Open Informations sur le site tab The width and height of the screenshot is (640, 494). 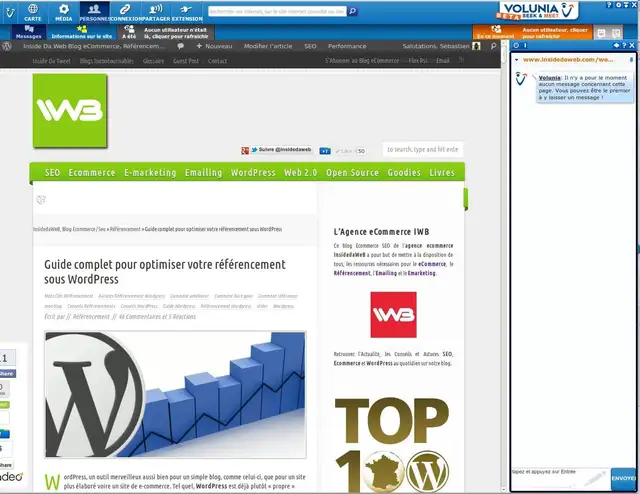tap(82, 32)
